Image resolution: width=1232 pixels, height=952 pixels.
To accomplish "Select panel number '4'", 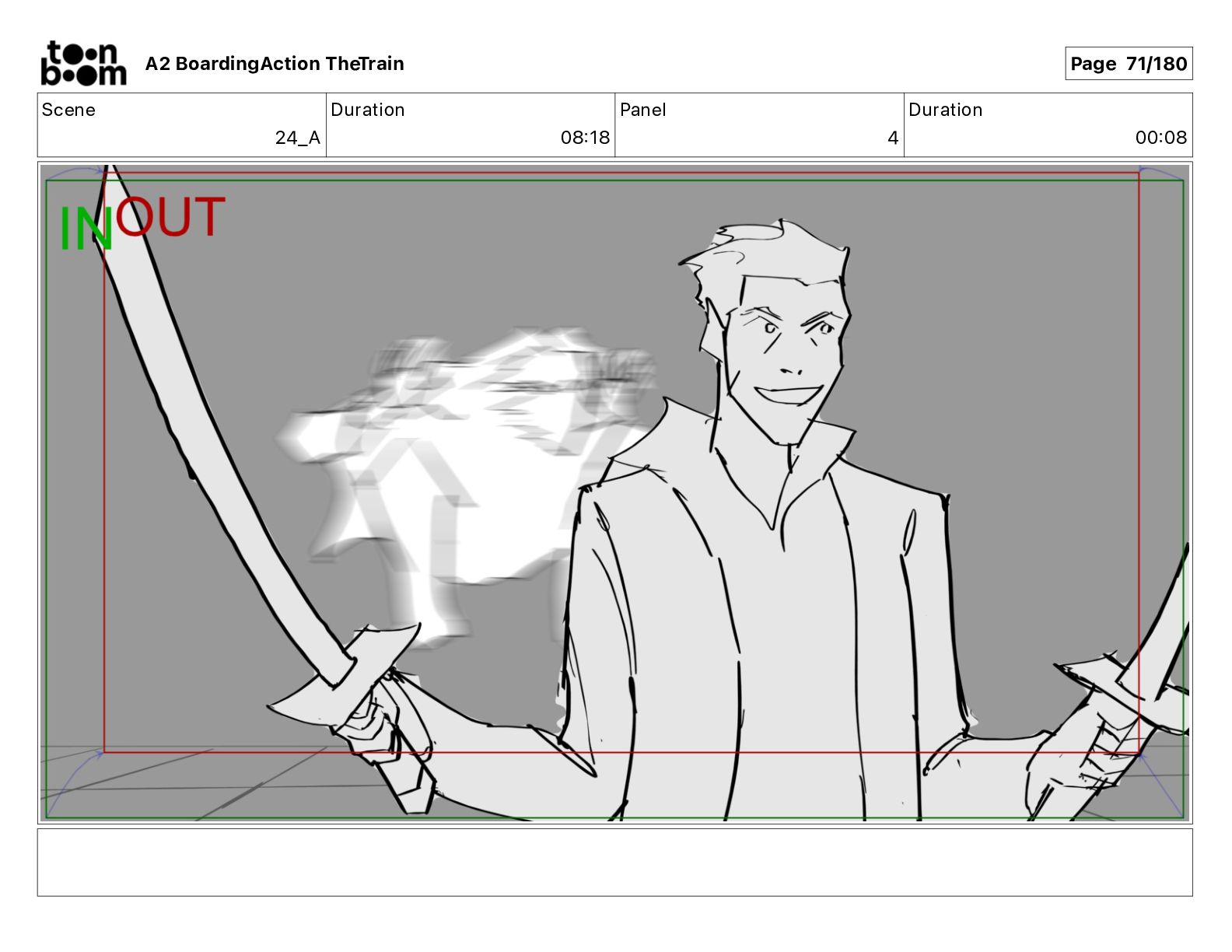I will click(893, 138).
